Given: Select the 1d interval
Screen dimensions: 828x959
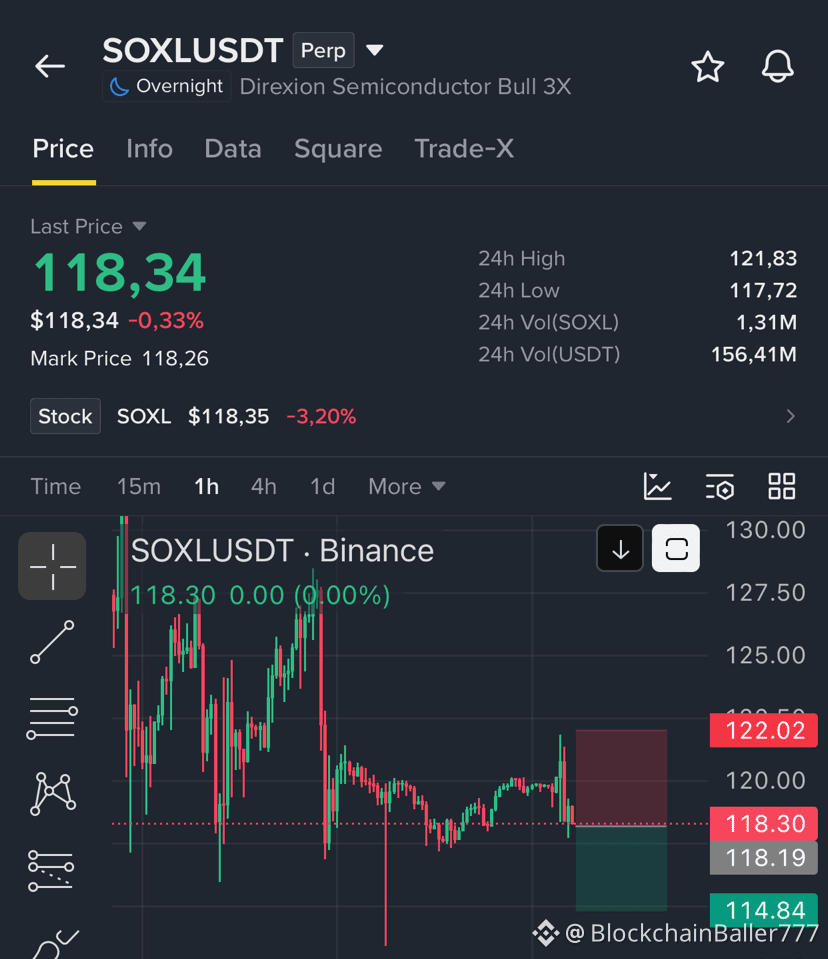Looking at the screenshot, I should pos(322,487).
